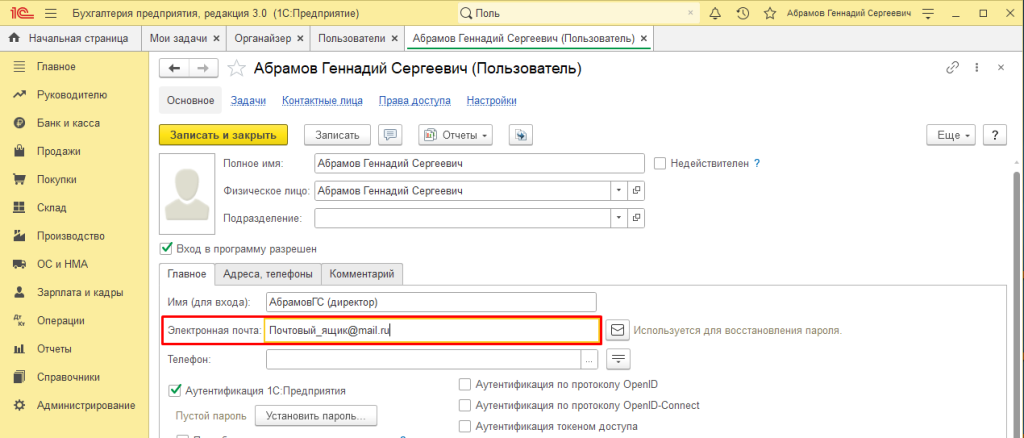Click the Зарплата и кадры person icon
This screenshot has height=438, width=1024.
(x=19, y=292)
